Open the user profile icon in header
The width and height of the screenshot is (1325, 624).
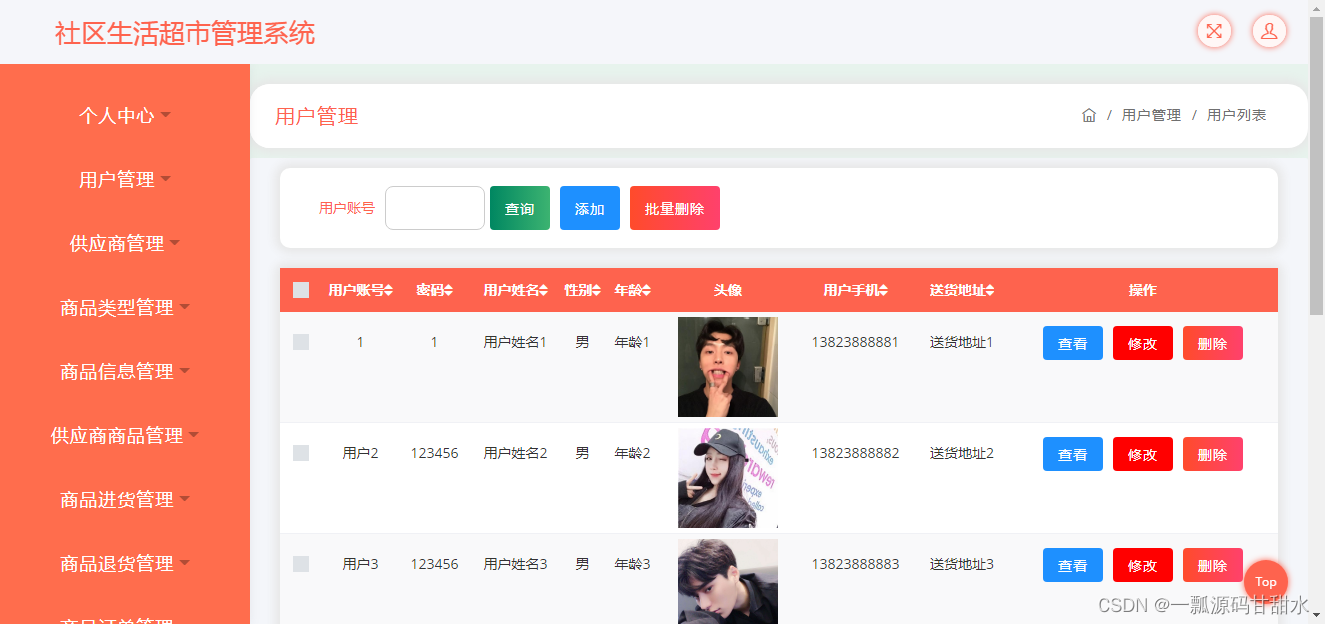click(1269, 31)
